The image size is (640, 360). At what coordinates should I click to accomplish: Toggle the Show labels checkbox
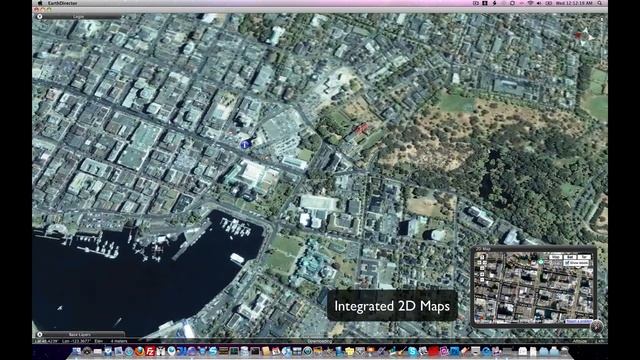567,263
